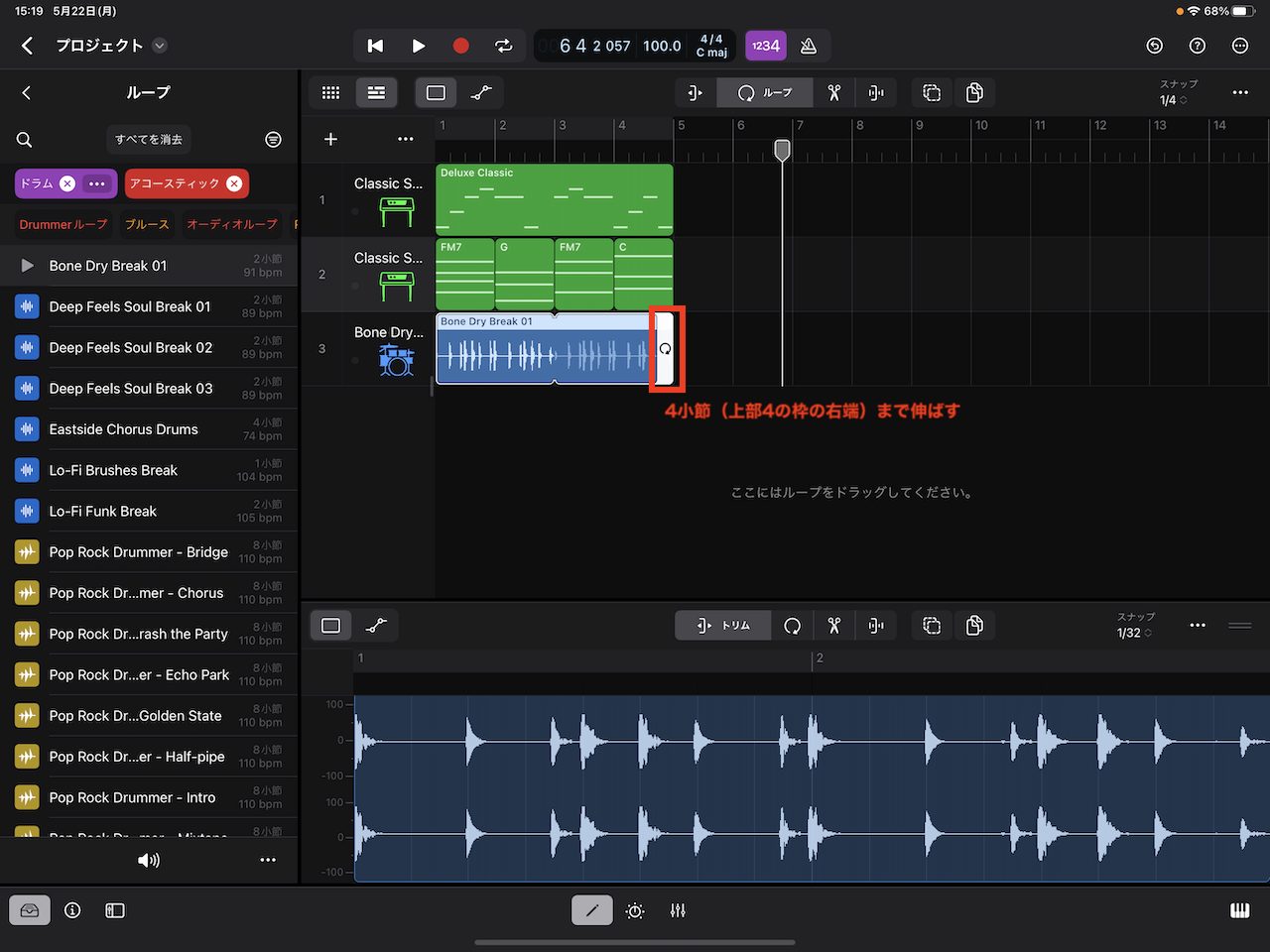The width and height of the screenshot is (1270, 952).
Task: Select the ループ tool in tracks toolbar
Action: pos(764,92)
